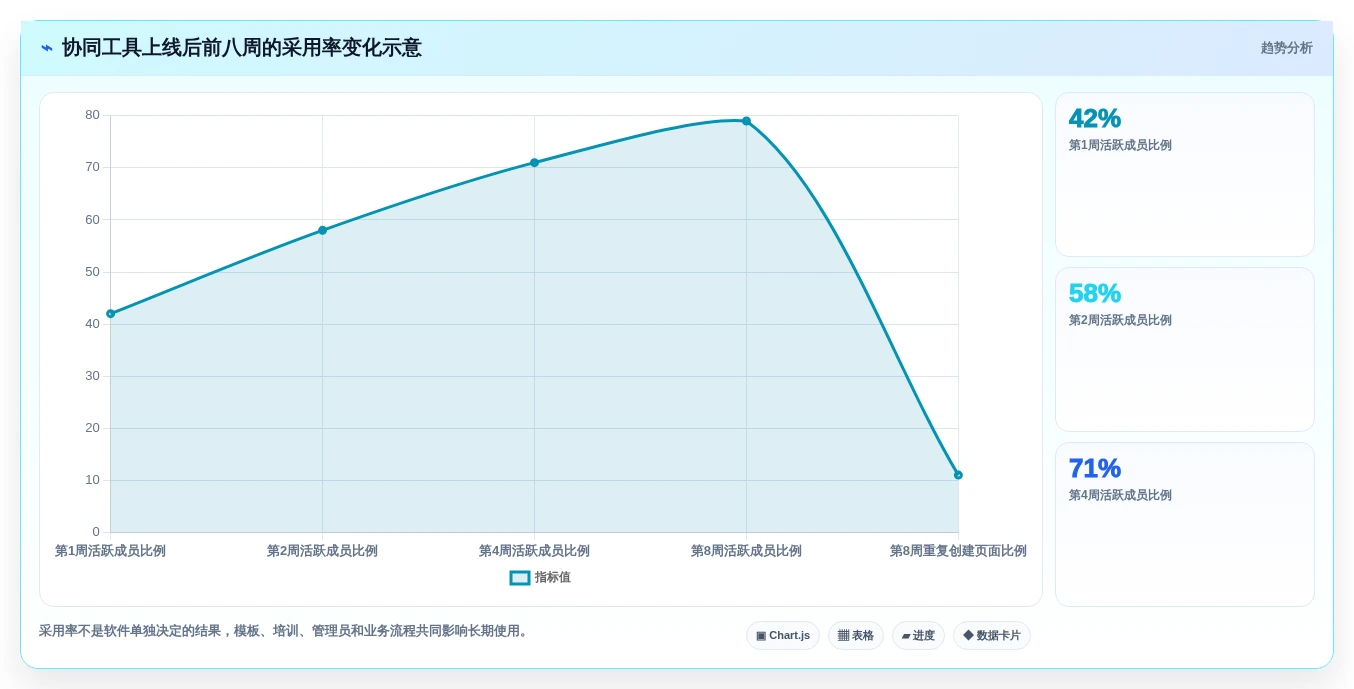Screen dimensions: 1354x689
Task: Select the data point at value 58
Action: pyautogui.click(x=322, y=230)
